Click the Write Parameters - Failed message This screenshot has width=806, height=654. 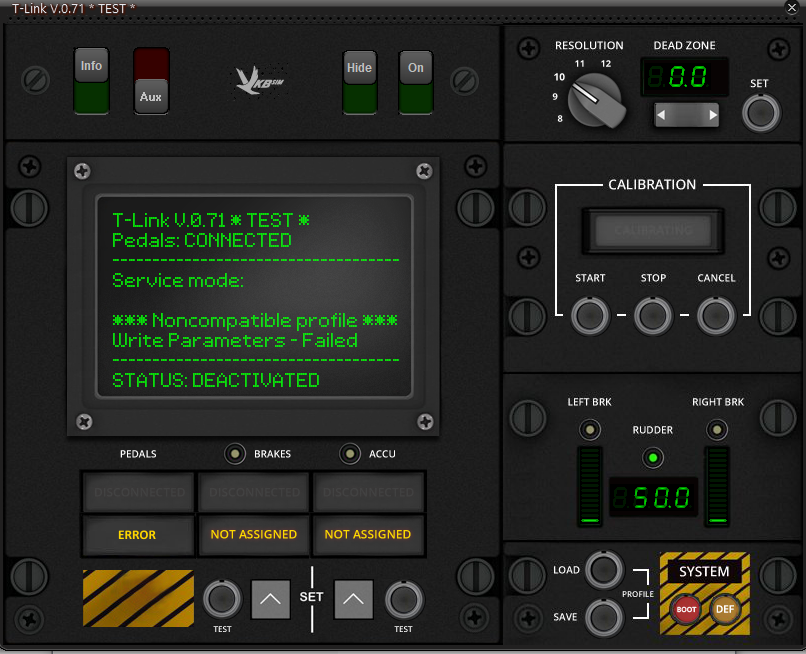(234, 340)
